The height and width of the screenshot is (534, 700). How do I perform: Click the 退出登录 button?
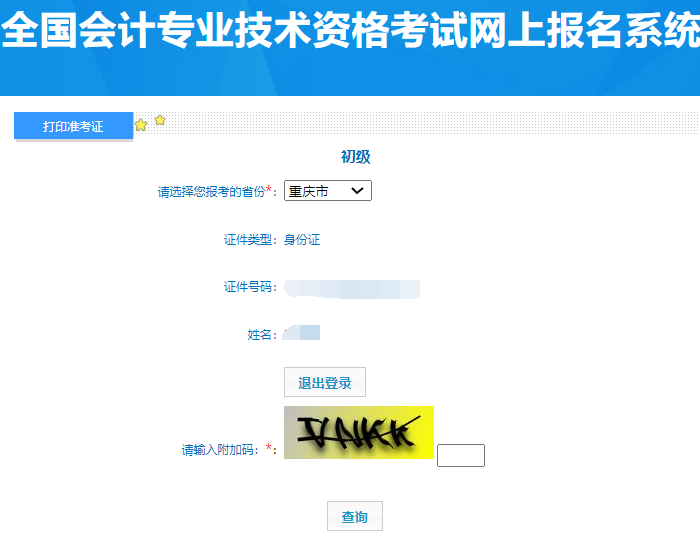325,382
